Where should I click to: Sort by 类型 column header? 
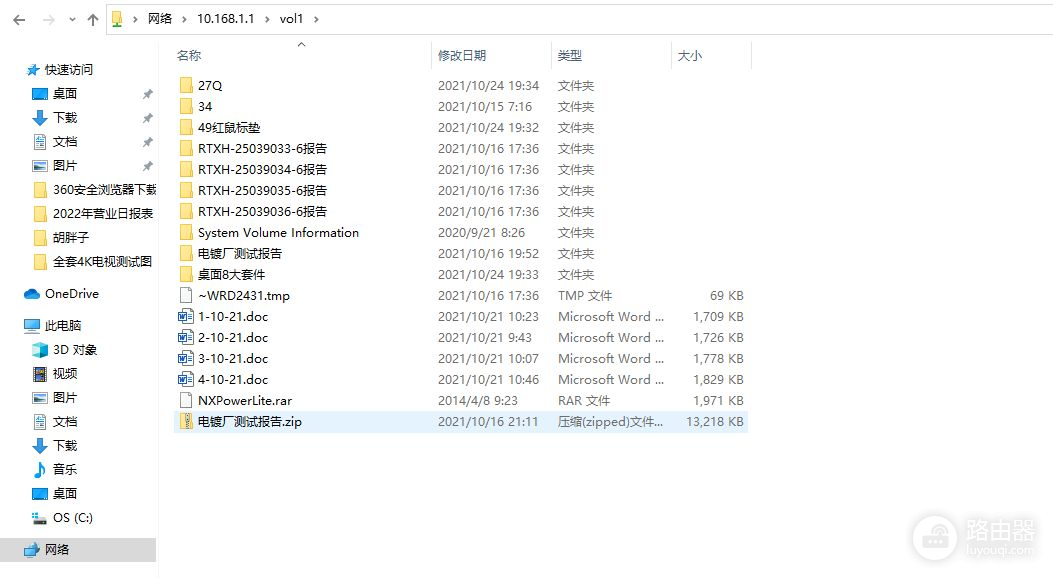(x=569, y=56)
